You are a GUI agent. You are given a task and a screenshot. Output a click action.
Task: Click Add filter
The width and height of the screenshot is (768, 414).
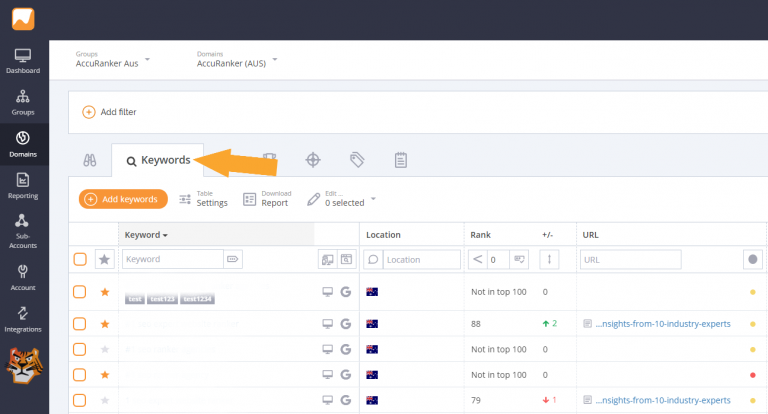click(109, 112)
